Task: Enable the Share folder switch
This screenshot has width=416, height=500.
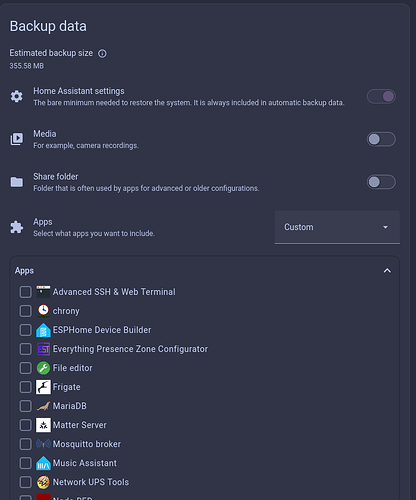Action: coord(381,182)
